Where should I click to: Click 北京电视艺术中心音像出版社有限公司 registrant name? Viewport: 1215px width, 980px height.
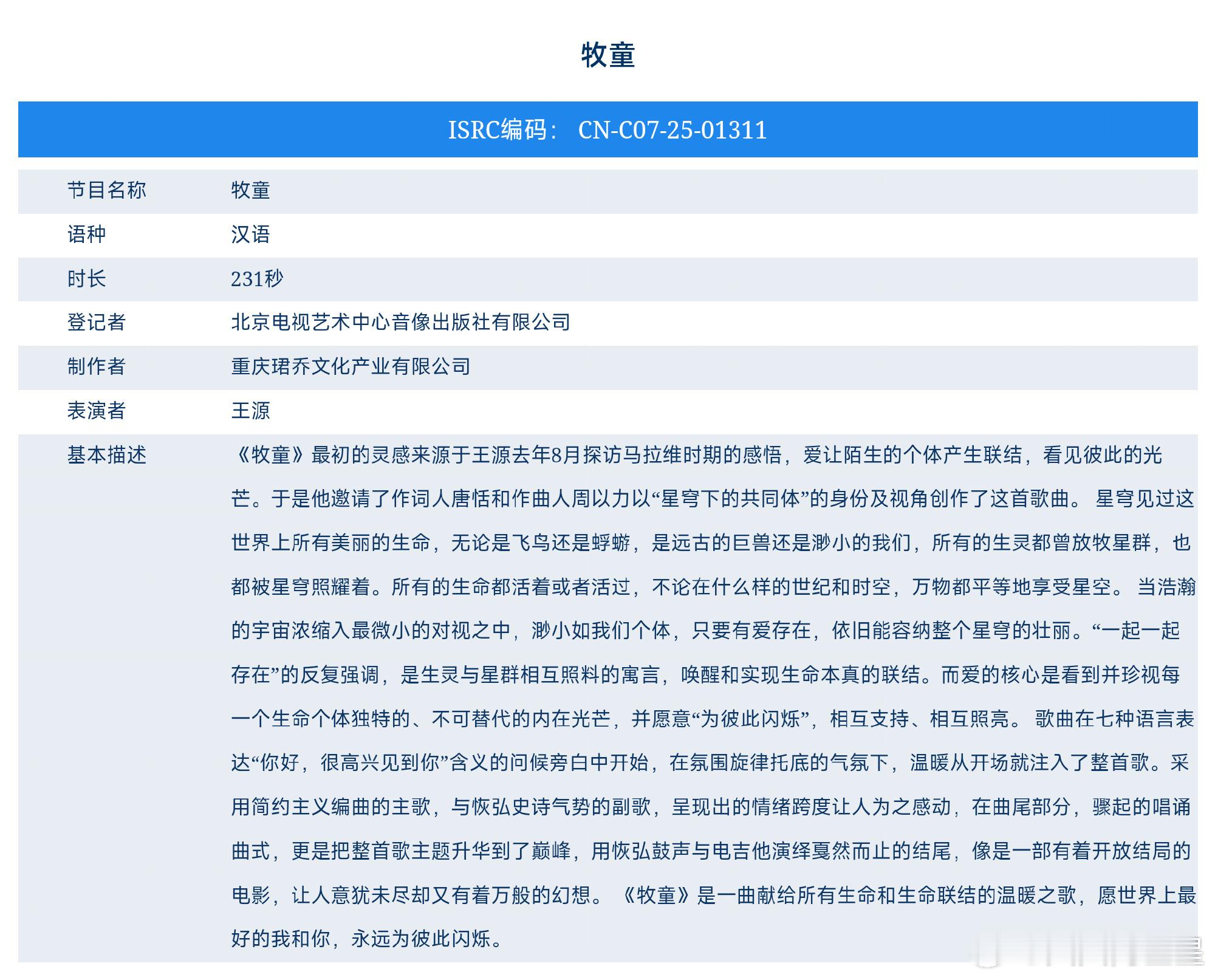click(400, 322)
